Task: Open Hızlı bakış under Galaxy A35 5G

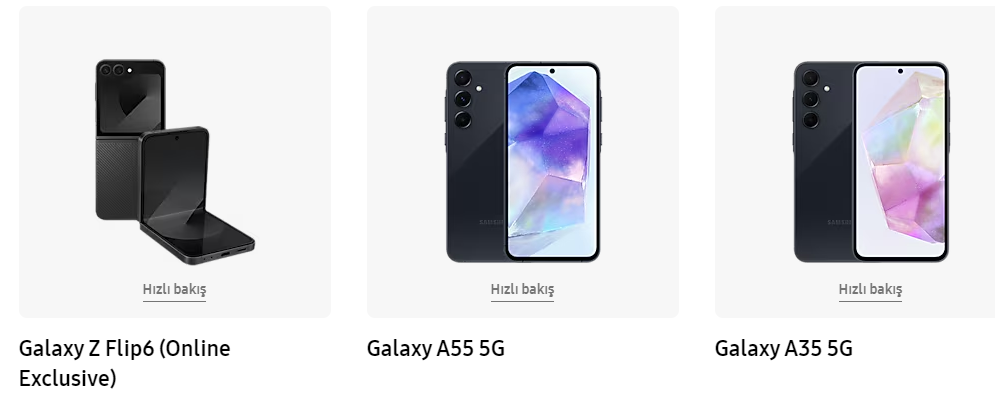Action: (870, 289)
